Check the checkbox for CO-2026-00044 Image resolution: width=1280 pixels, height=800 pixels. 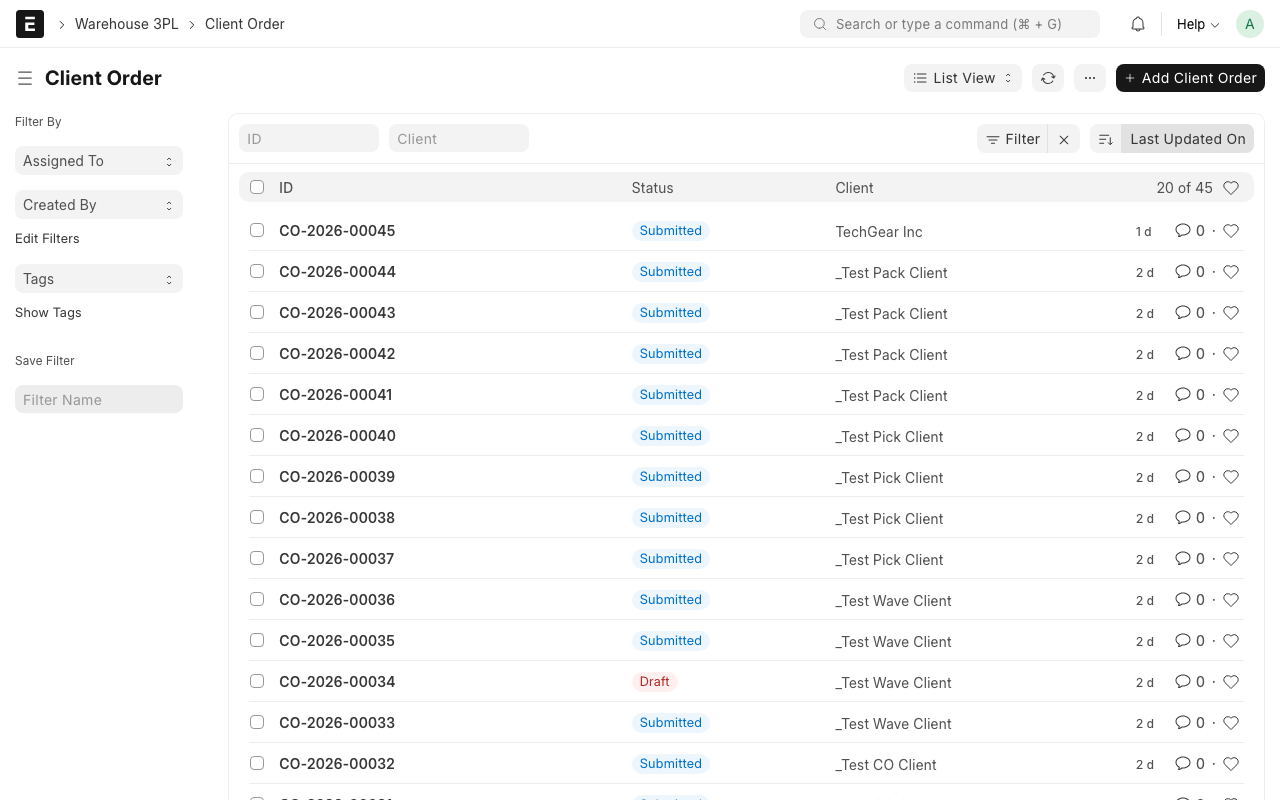coord(257,271)
